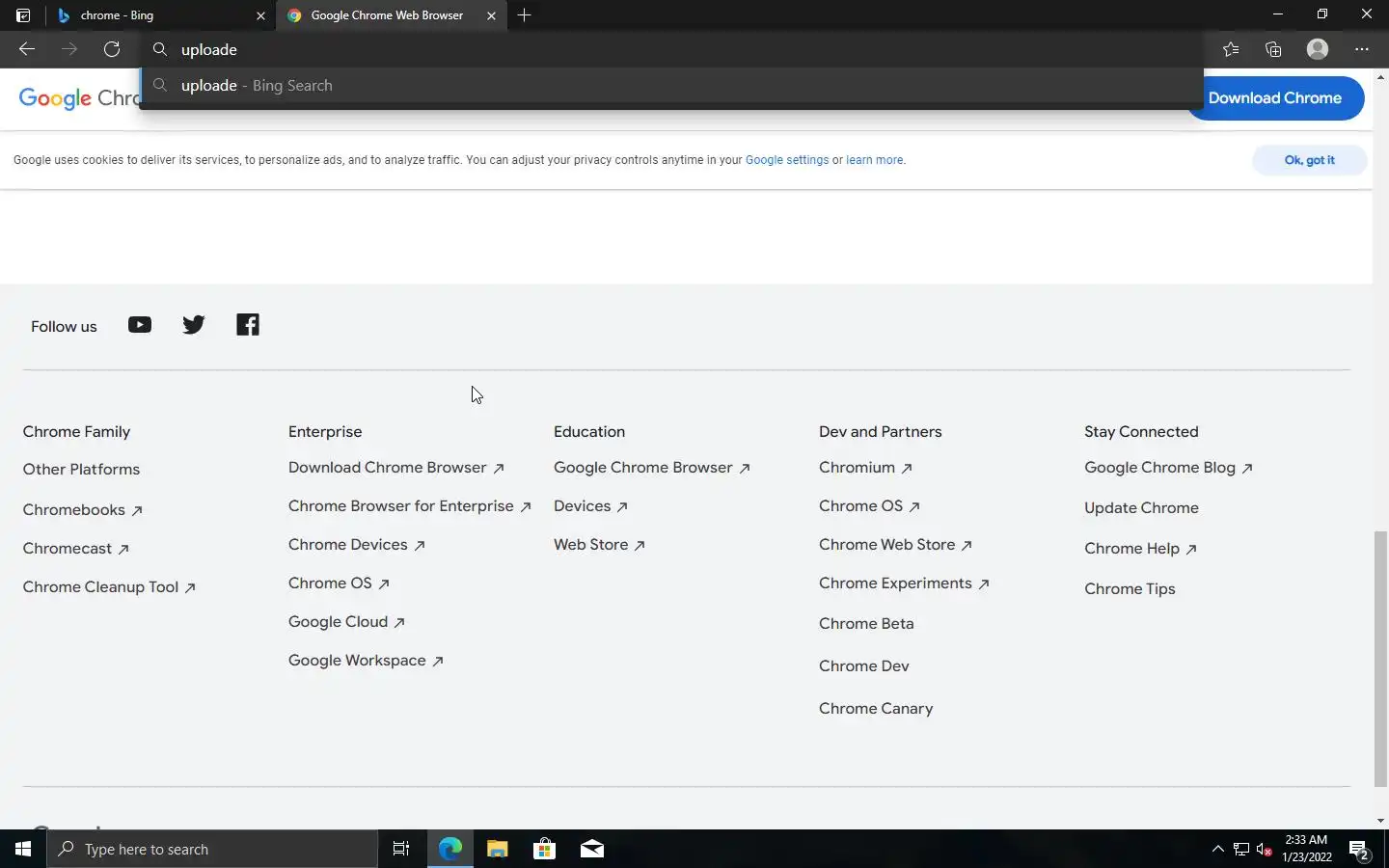Image resolution: width=1389 pixels, height=868 pixels.
Task: Open Google Chrome Browser education link
Action: (652, 468)
